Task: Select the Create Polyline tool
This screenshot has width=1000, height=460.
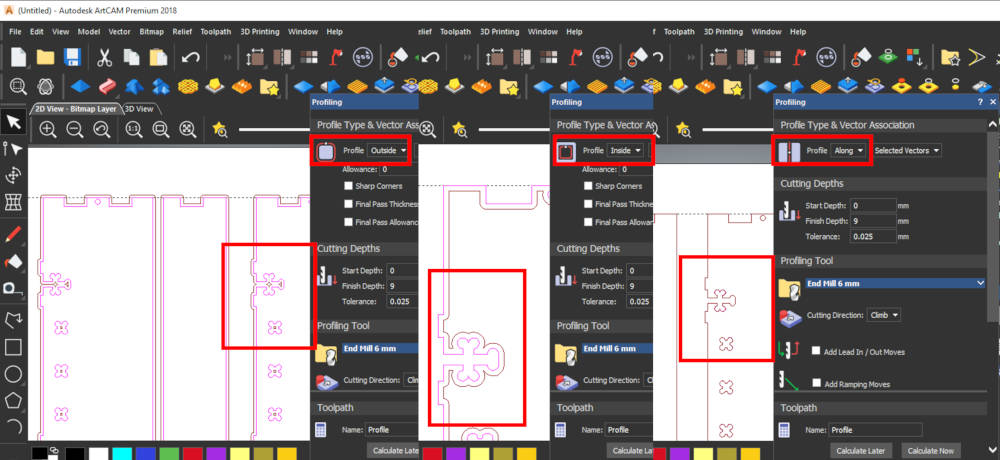Action: pos(14,318)
